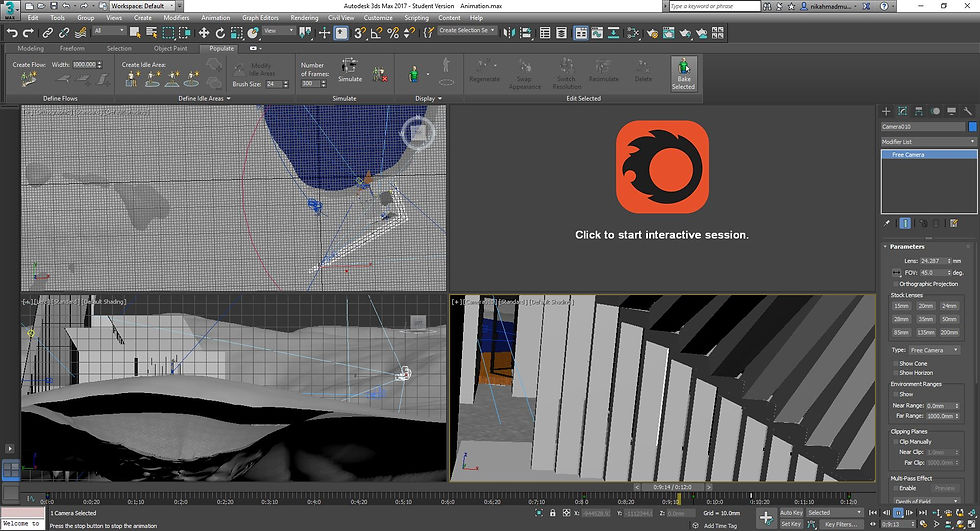Click the Undo arrow in main toolbar
Viewport: 980px width, 531px height.
[x=11, y=33]
